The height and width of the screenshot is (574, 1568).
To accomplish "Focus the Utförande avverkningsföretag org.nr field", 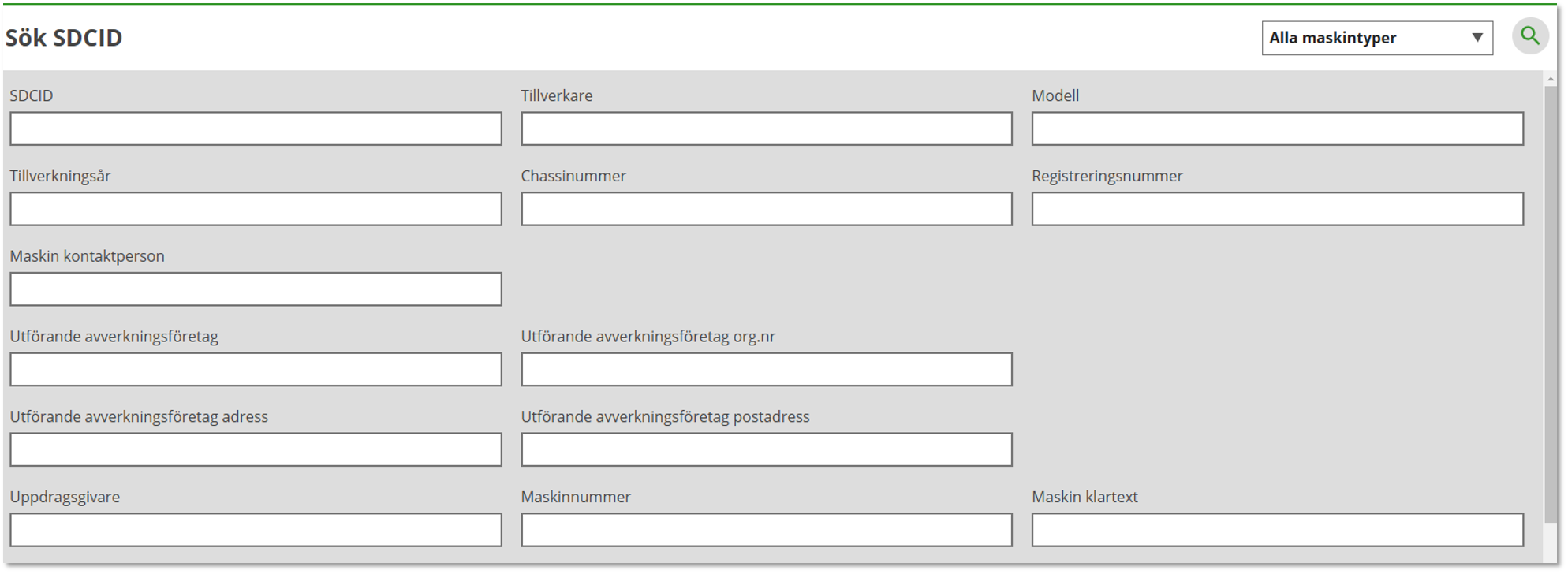I will pyautogui.click(x=766, y=370).
